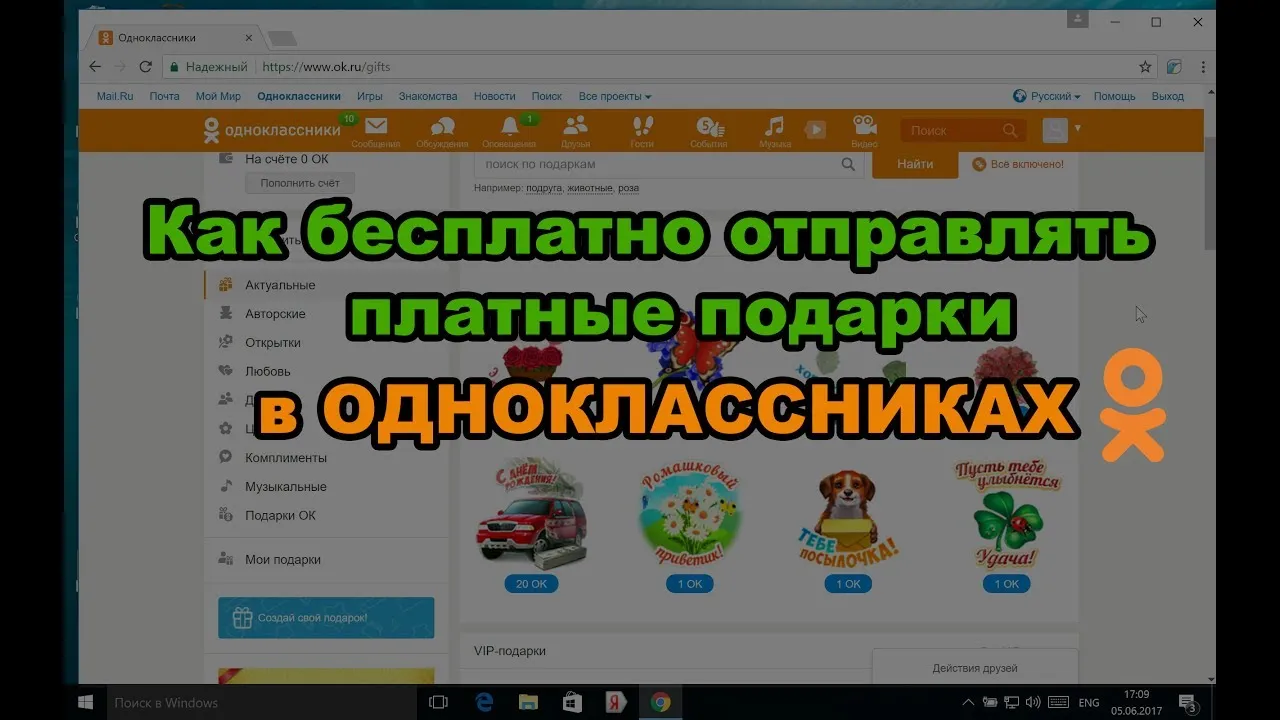Open the Сообщения messages icon
The height and width of the screenshot is (720, 1280).
tap(376, 130)
